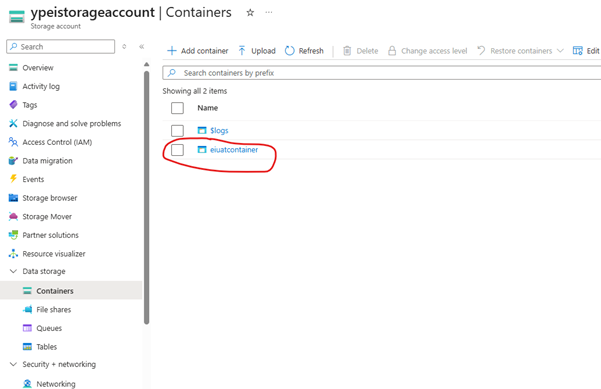Click the Restore containers undo icon
601x389 pixels.
click(481, 51)
